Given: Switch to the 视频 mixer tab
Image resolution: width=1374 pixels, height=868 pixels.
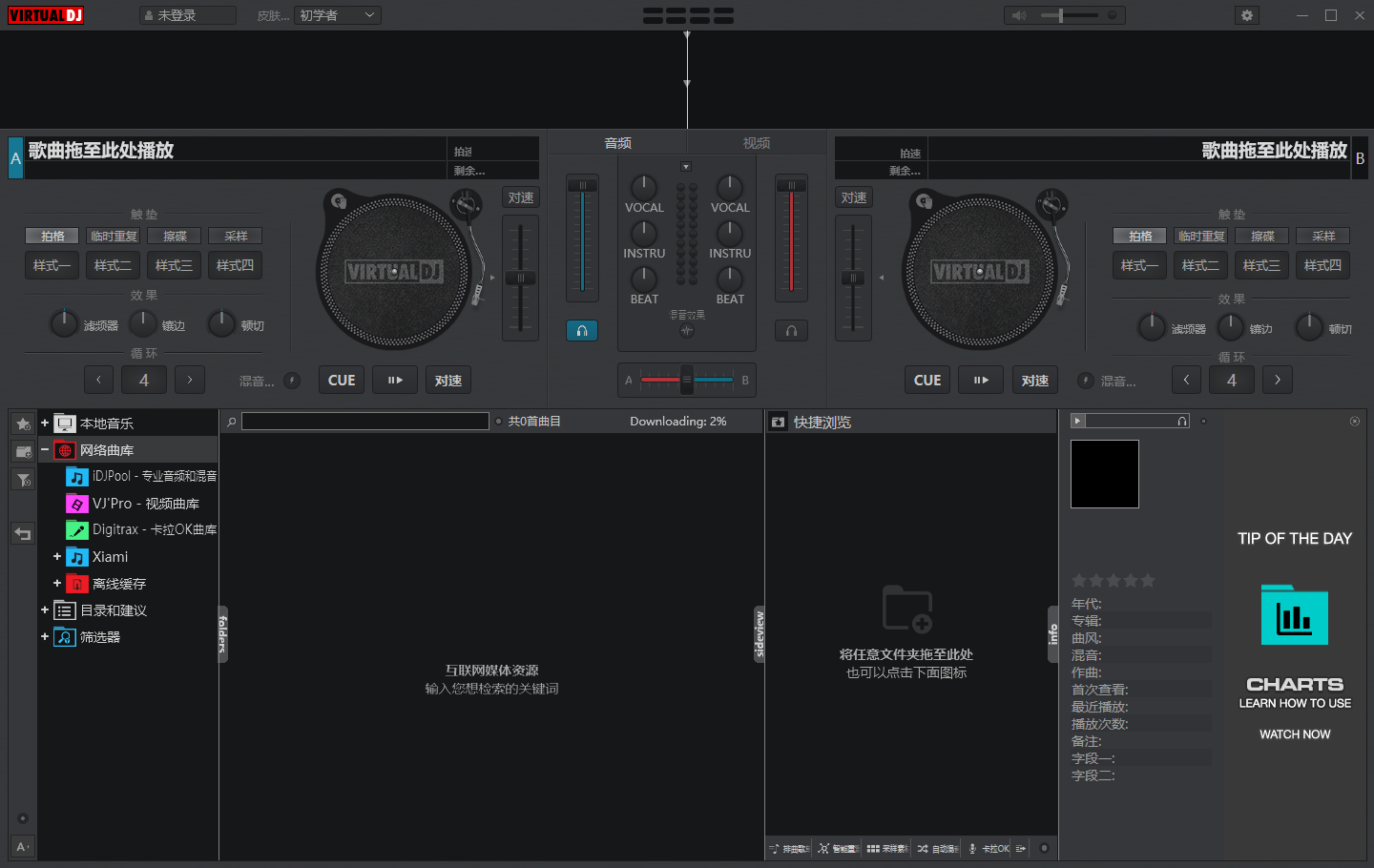Looking at the screenshot, I should tap(757, 143).
